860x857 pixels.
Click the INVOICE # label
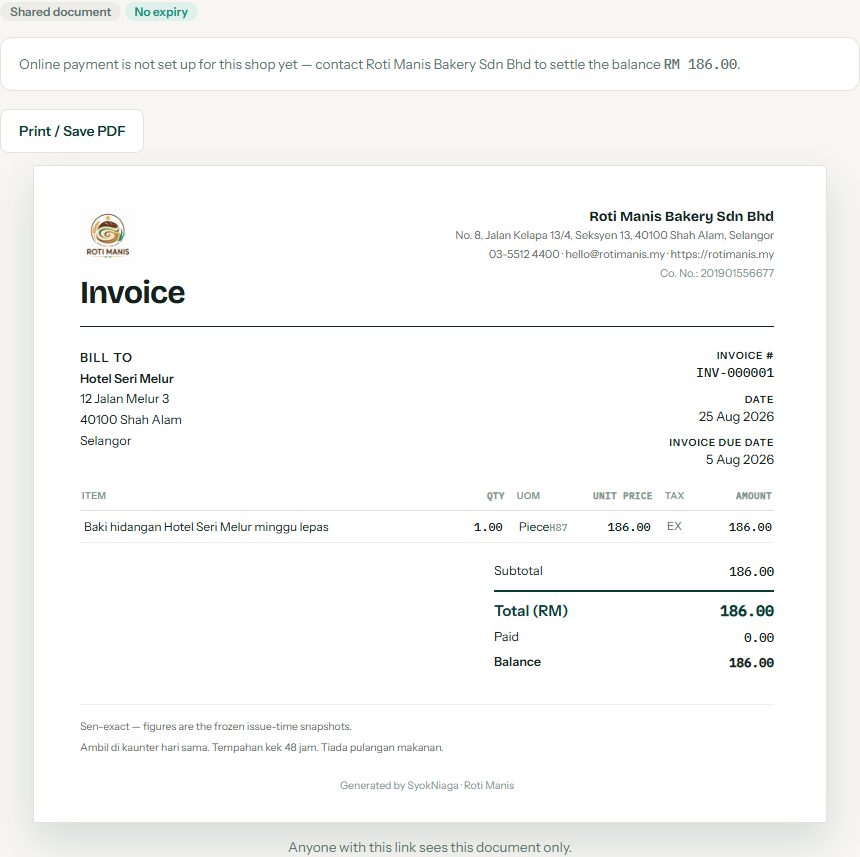(x=745, y=355)
